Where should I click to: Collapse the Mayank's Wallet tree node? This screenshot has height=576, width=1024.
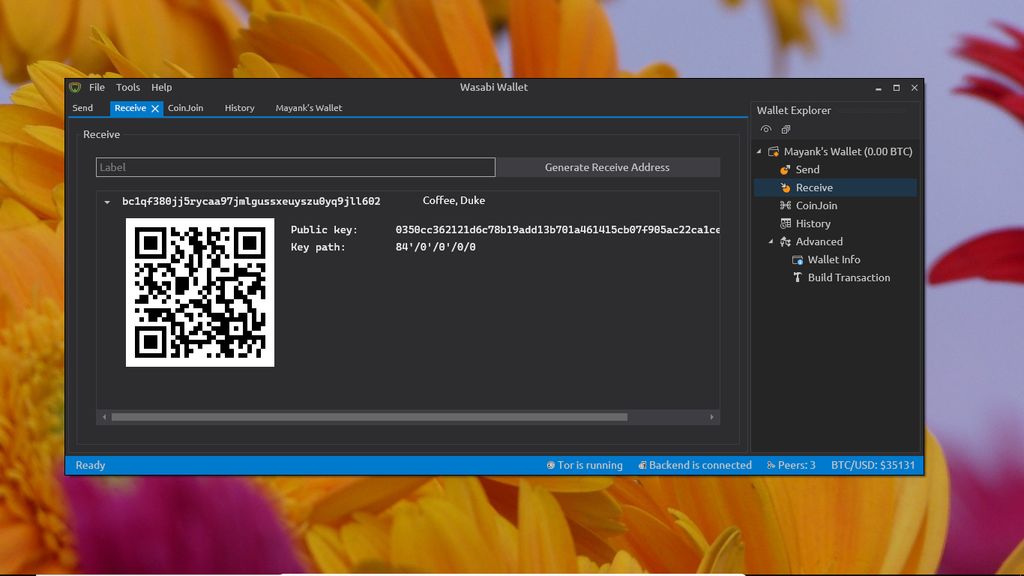[x=759, y=152]
